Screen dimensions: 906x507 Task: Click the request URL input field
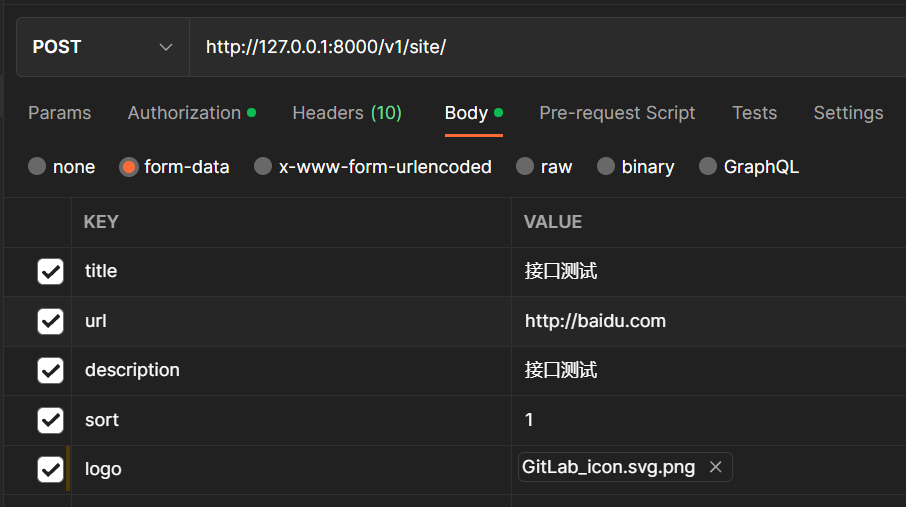548,47
